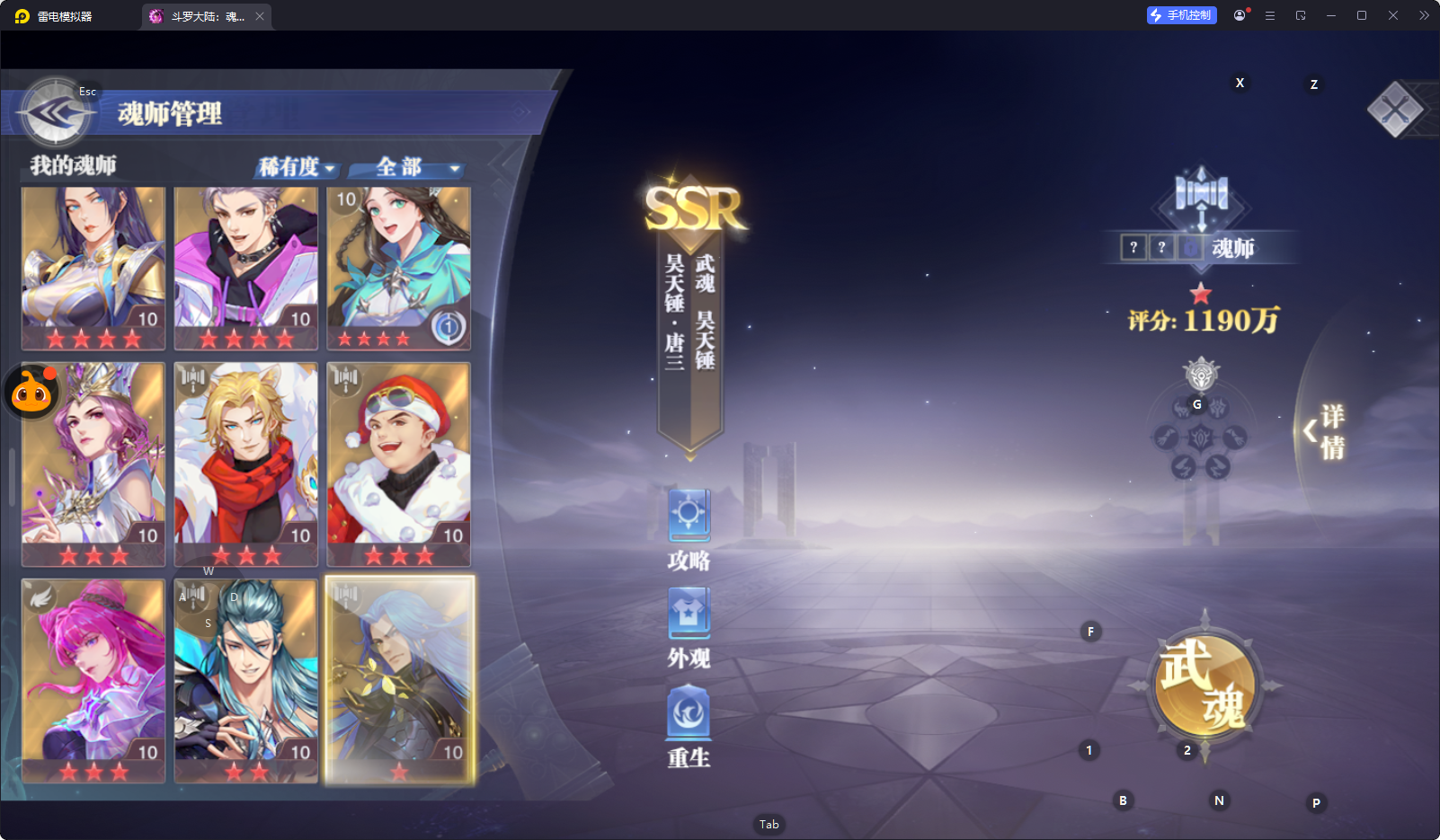This screenshot has height=840, width=1440.
Task: Select the braided girl in teal cloak card
Action: (x=399, y=268)
